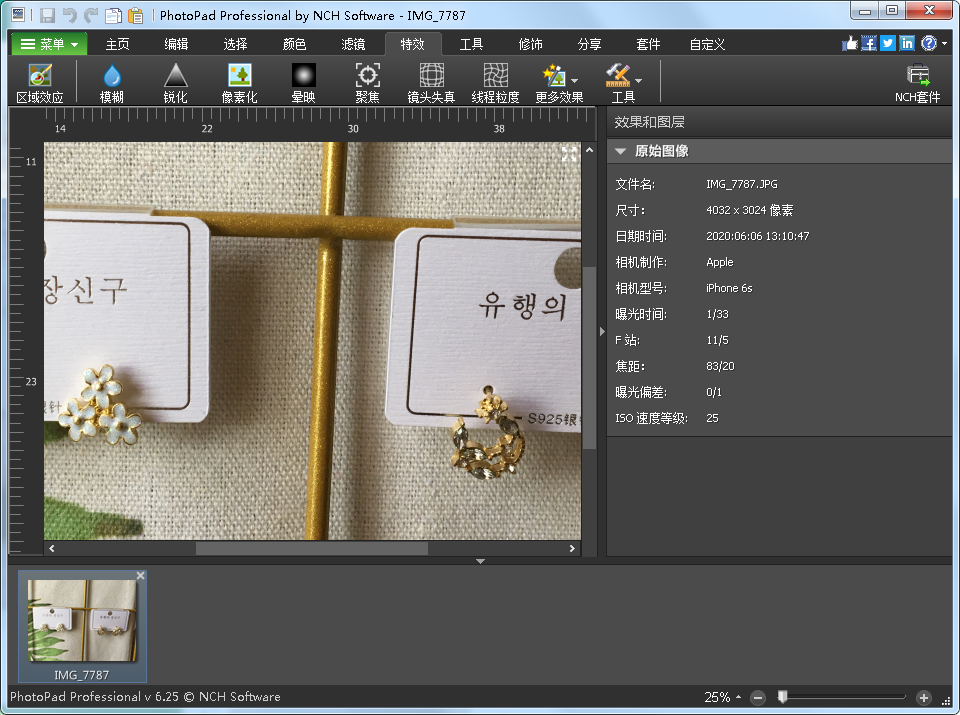Select the IMG_7787 thumbnail

[82, 622]
